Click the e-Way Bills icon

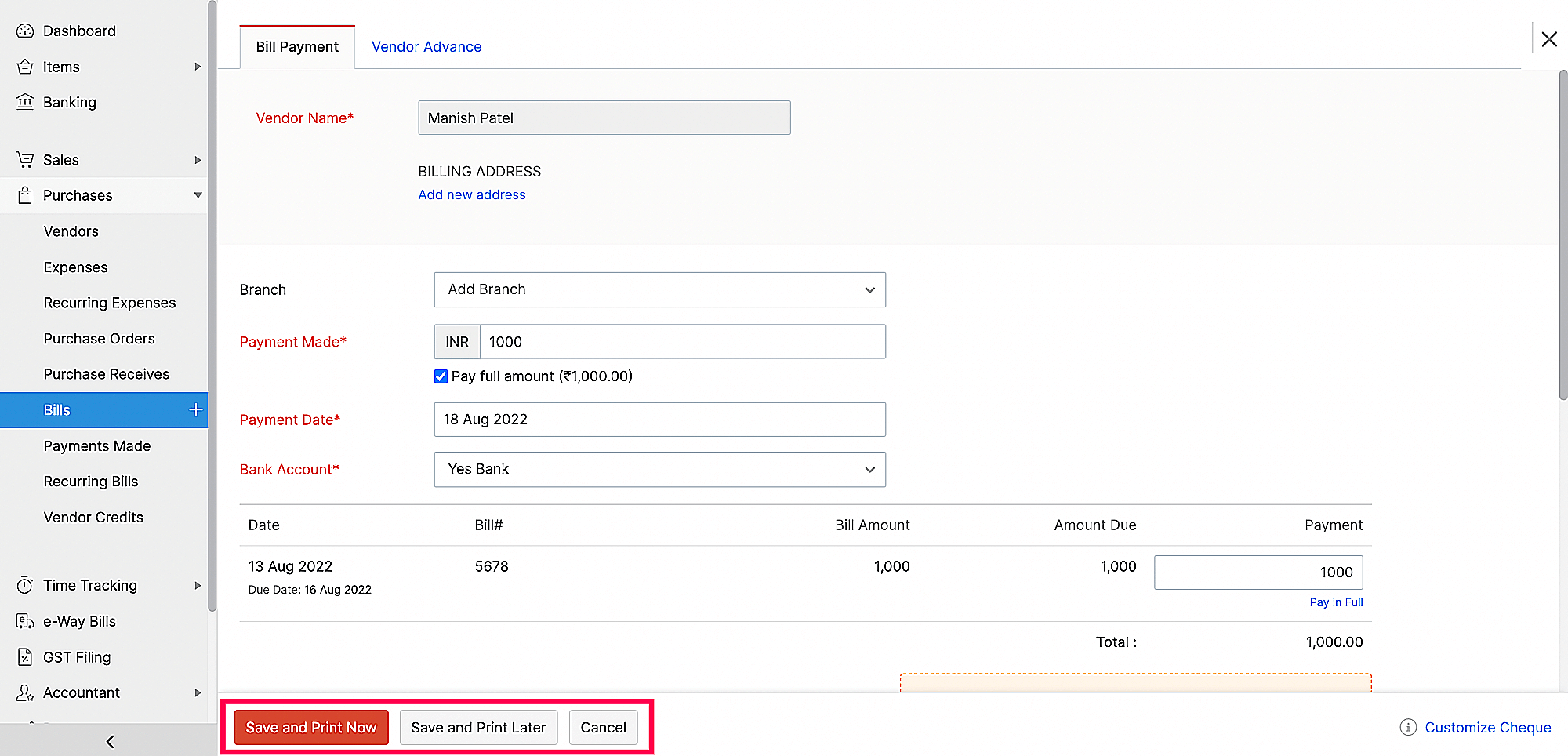pos(25,621)
